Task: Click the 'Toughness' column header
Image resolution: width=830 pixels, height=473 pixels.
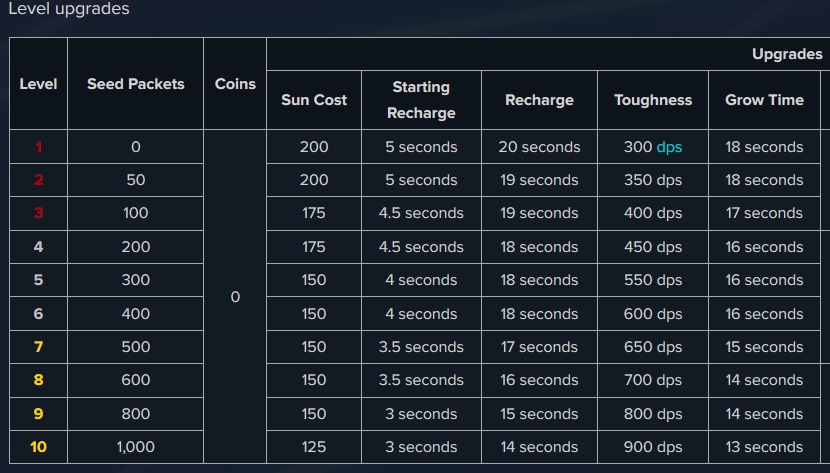Action: (653, 100)
